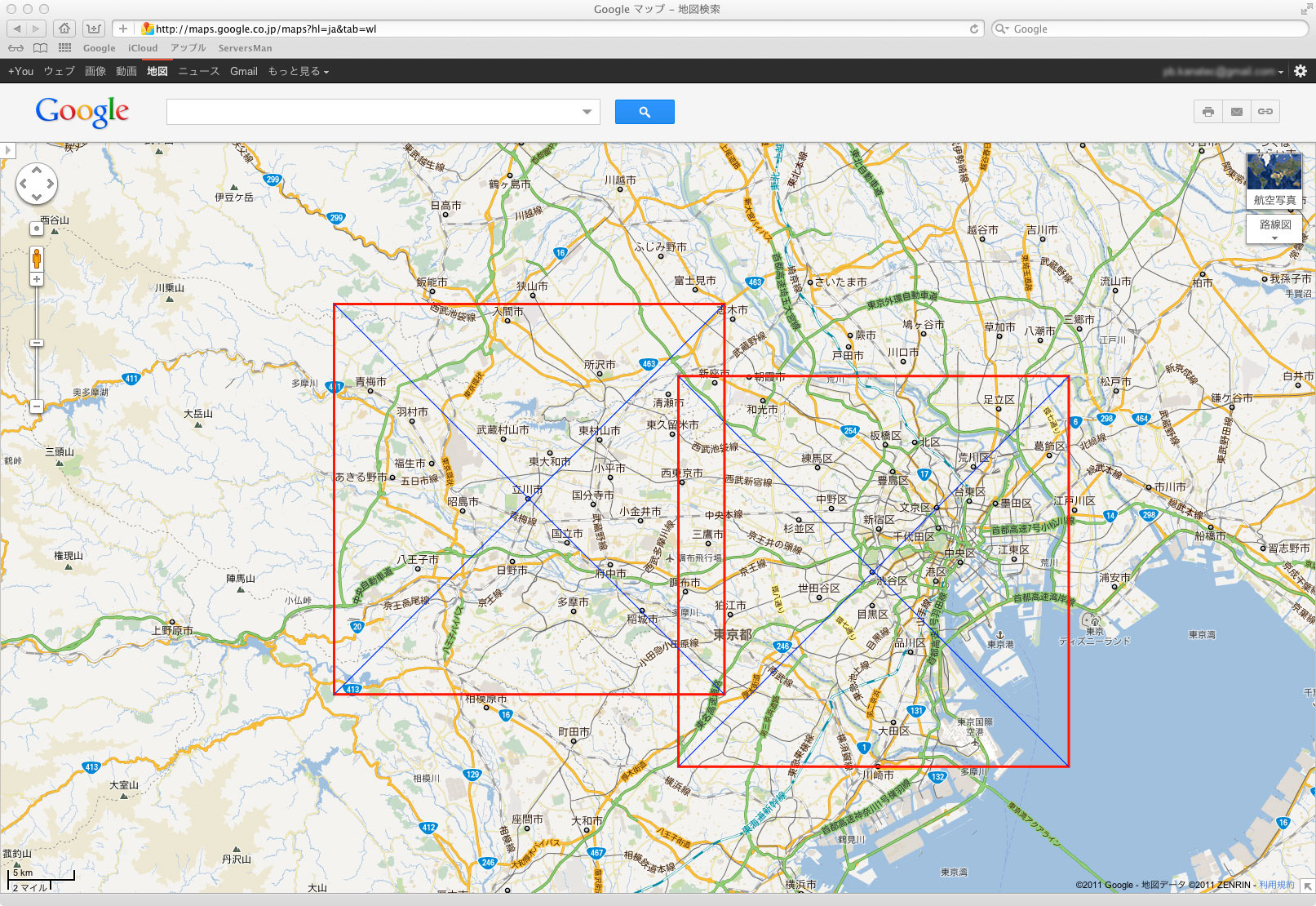The height and width of the screenshot is (906, 1316).
Task: Click the +You link
Action: pyautogui.click(x=20, y=71)
